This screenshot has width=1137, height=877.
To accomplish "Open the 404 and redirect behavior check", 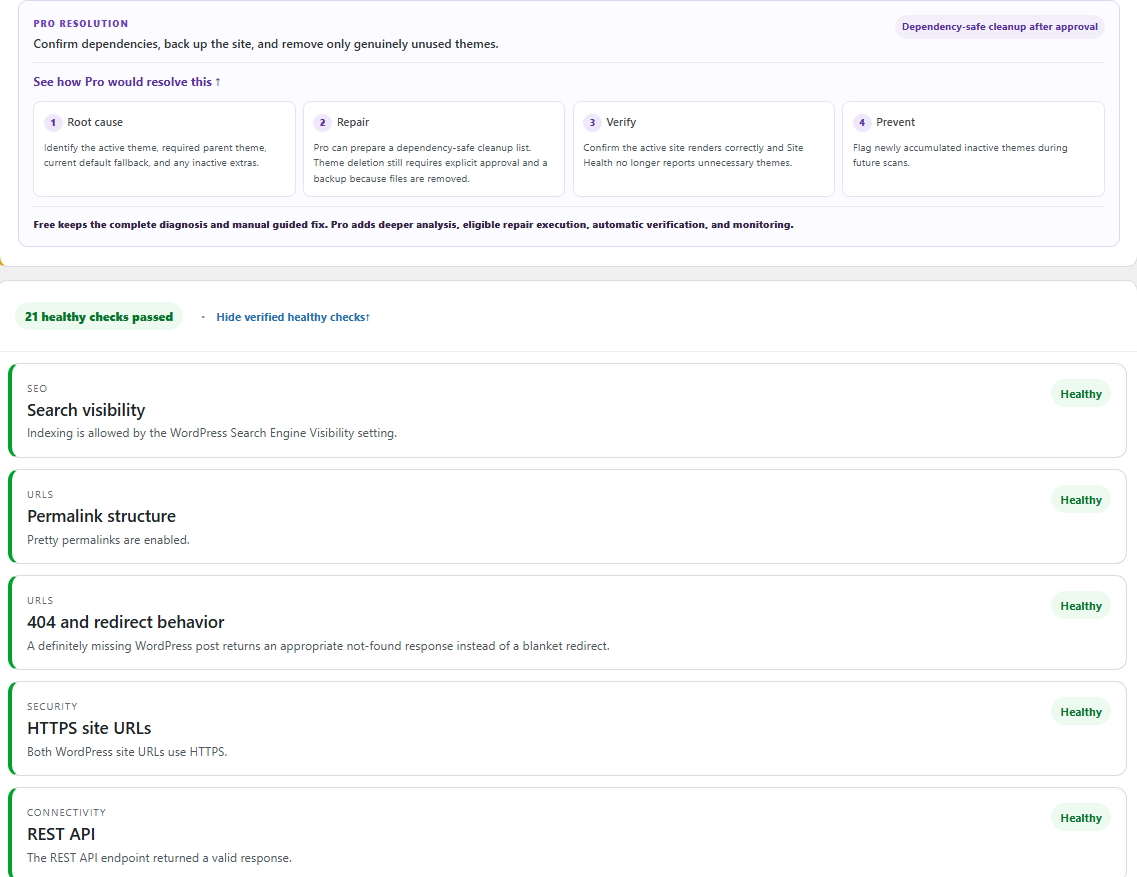I will coord(567,622).
